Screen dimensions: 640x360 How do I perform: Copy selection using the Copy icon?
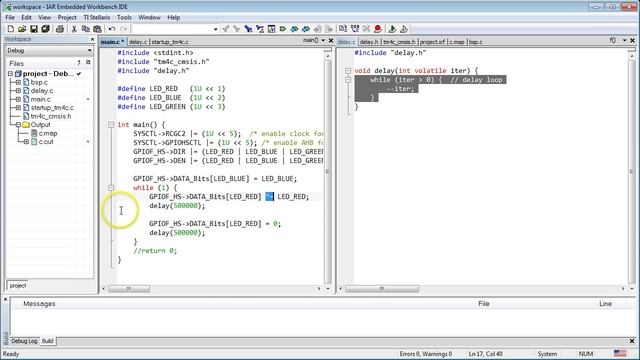pos(86,29)
